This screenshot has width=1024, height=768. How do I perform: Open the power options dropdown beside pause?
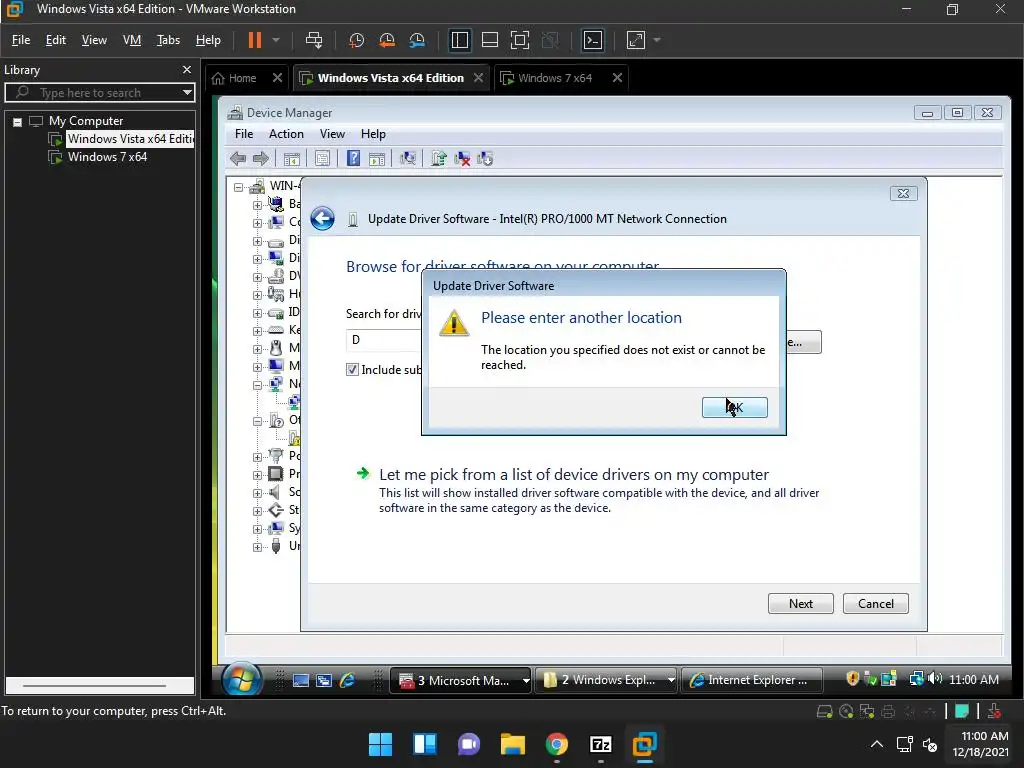(x=276, y=40)
